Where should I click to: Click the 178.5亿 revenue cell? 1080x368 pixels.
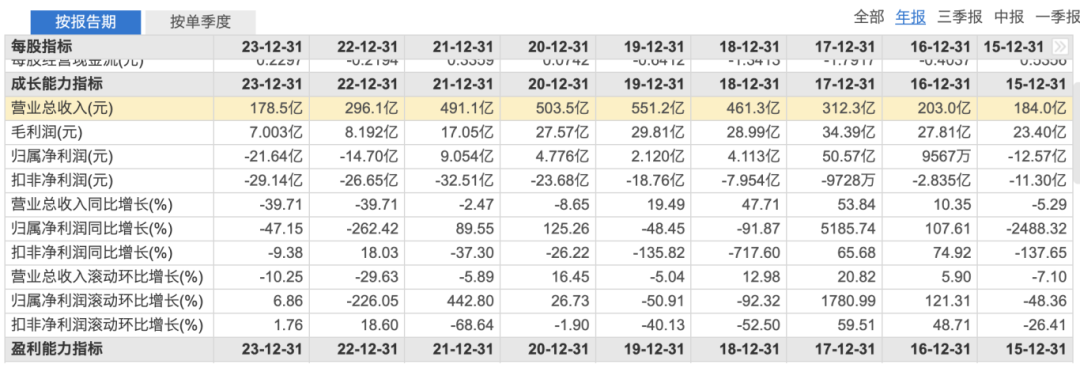[277, 108]
